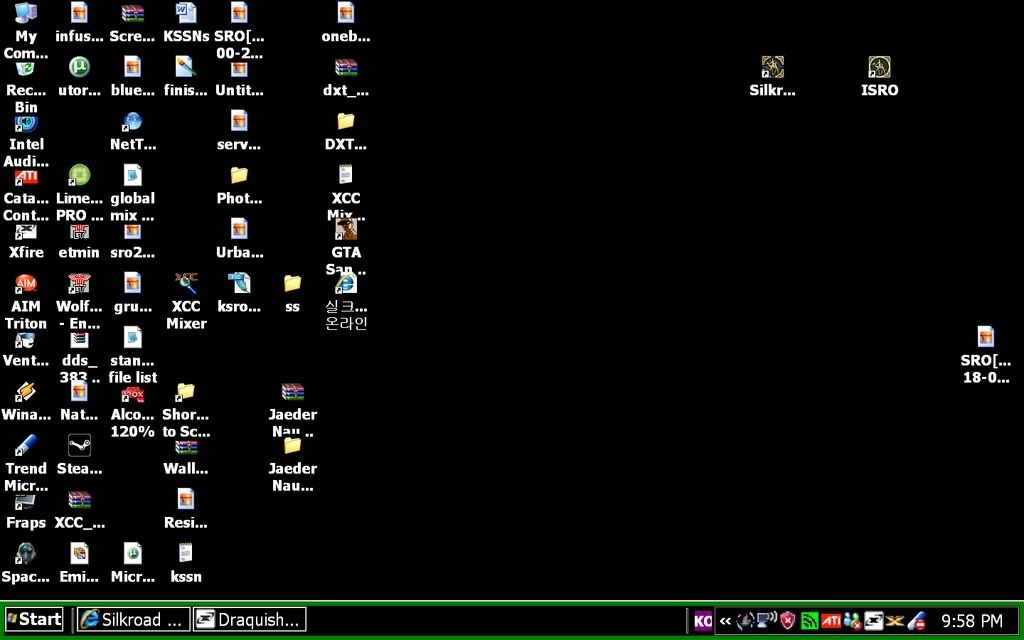
Task: Open the etmin shortcut
Action: (79, 231)
